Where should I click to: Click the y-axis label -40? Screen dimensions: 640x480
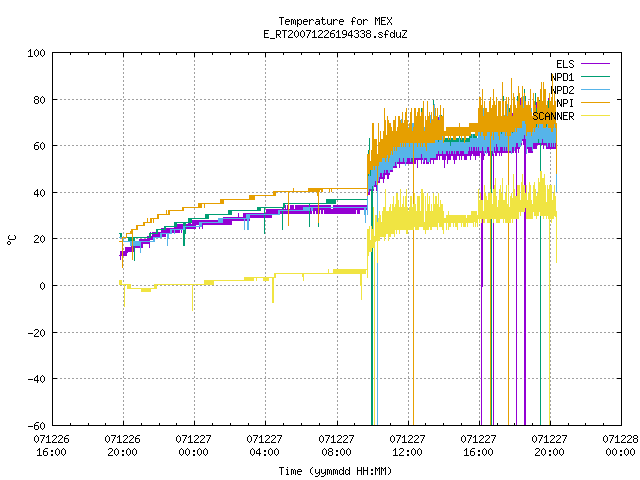(x=36, y=379)
